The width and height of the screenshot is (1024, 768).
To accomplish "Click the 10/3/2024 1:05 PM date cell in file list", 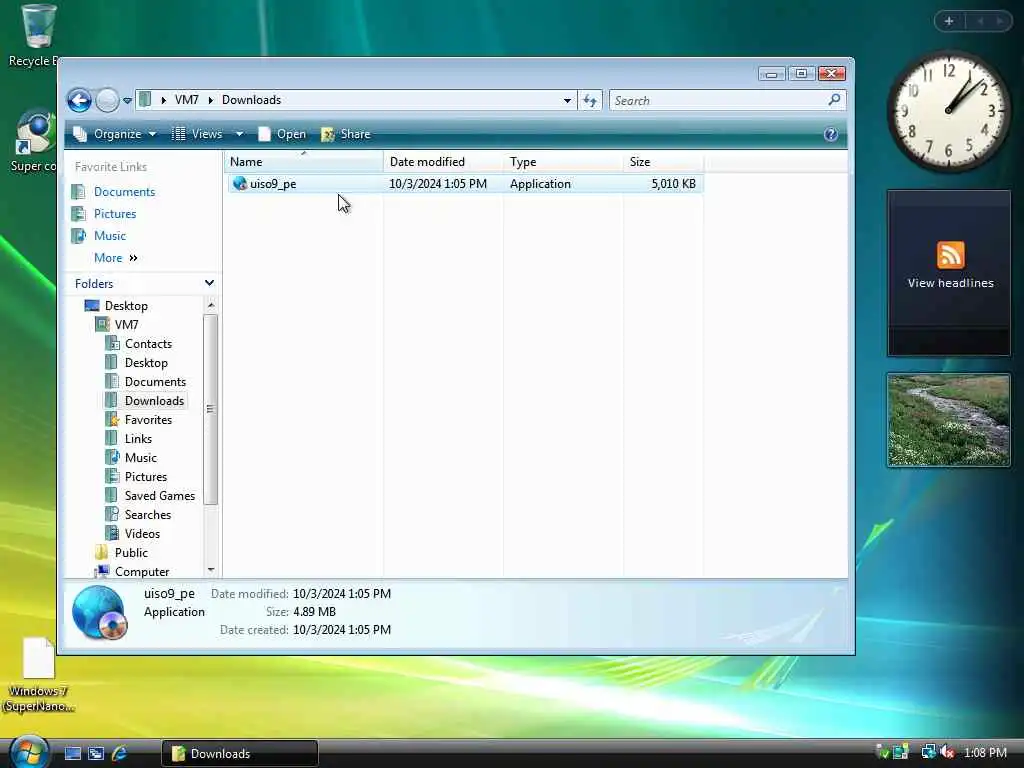I will (438, 184).
